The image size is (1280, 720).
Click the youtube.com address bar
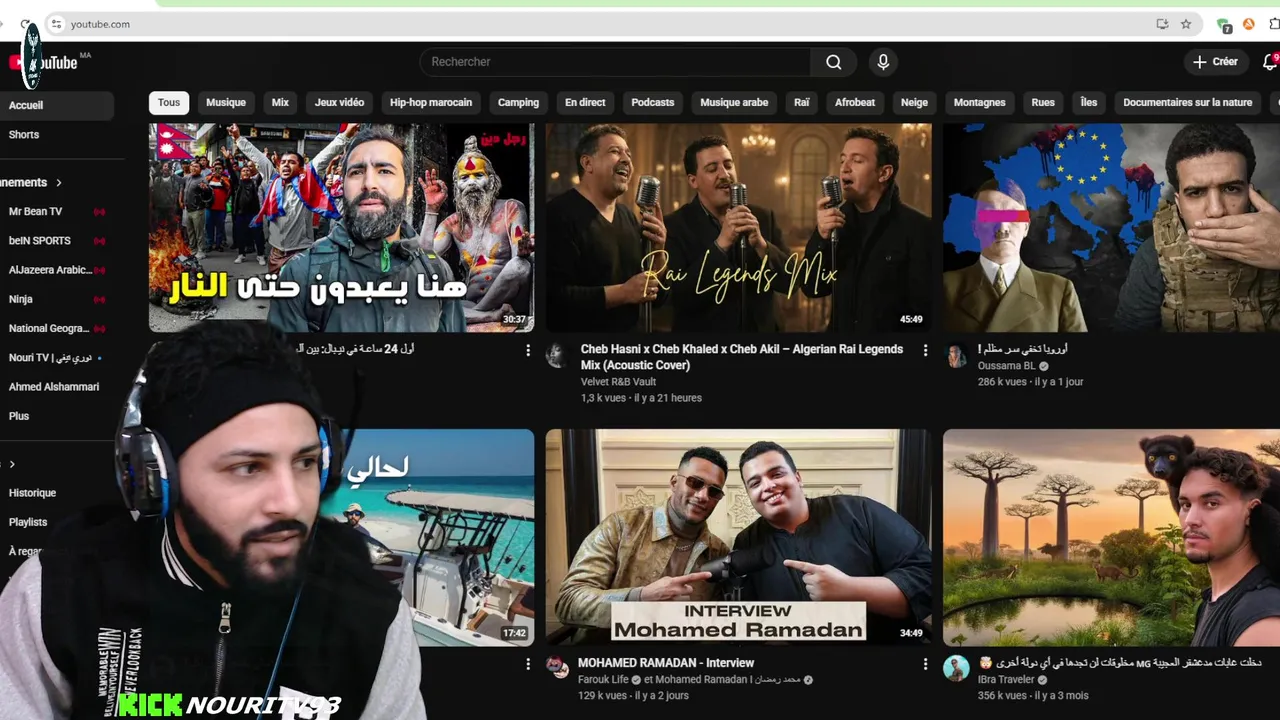[x=600, y=24]
